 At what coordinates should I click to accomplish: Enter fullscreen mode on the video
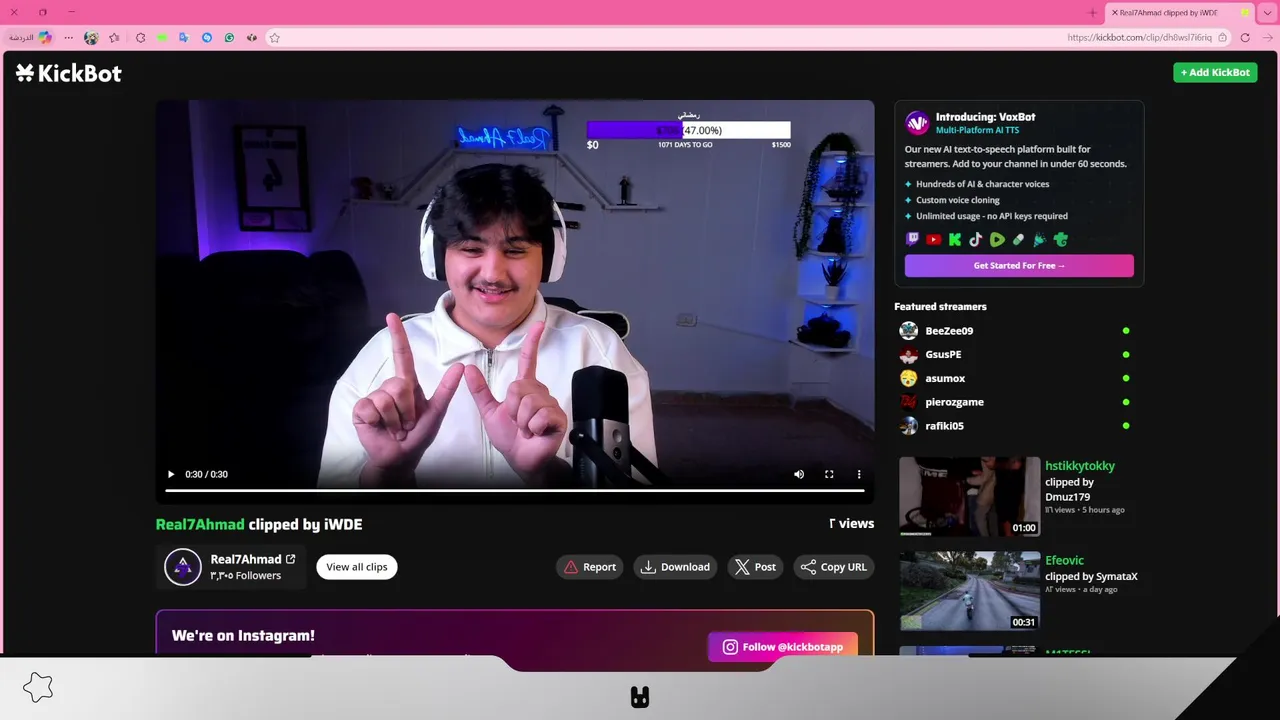(x=829, y=474)
